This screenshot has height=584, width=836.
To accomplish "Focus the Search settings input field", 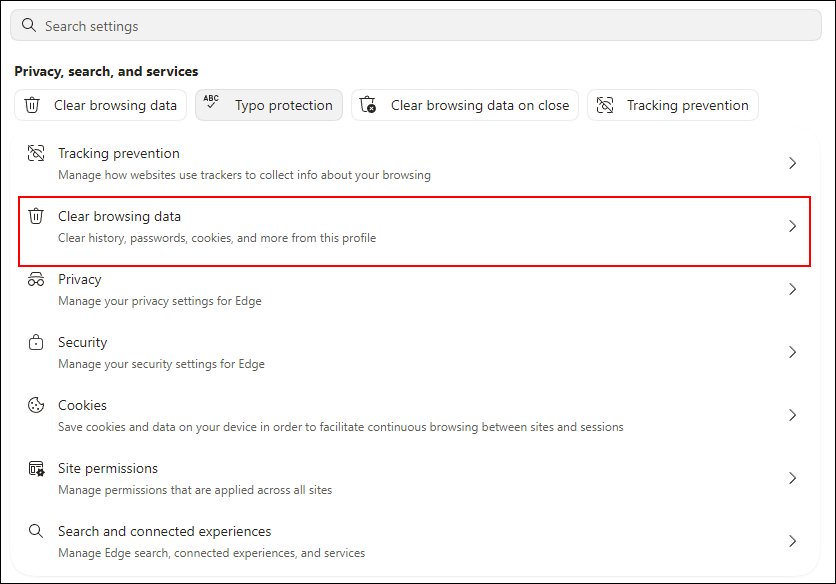I will (416, 25).
